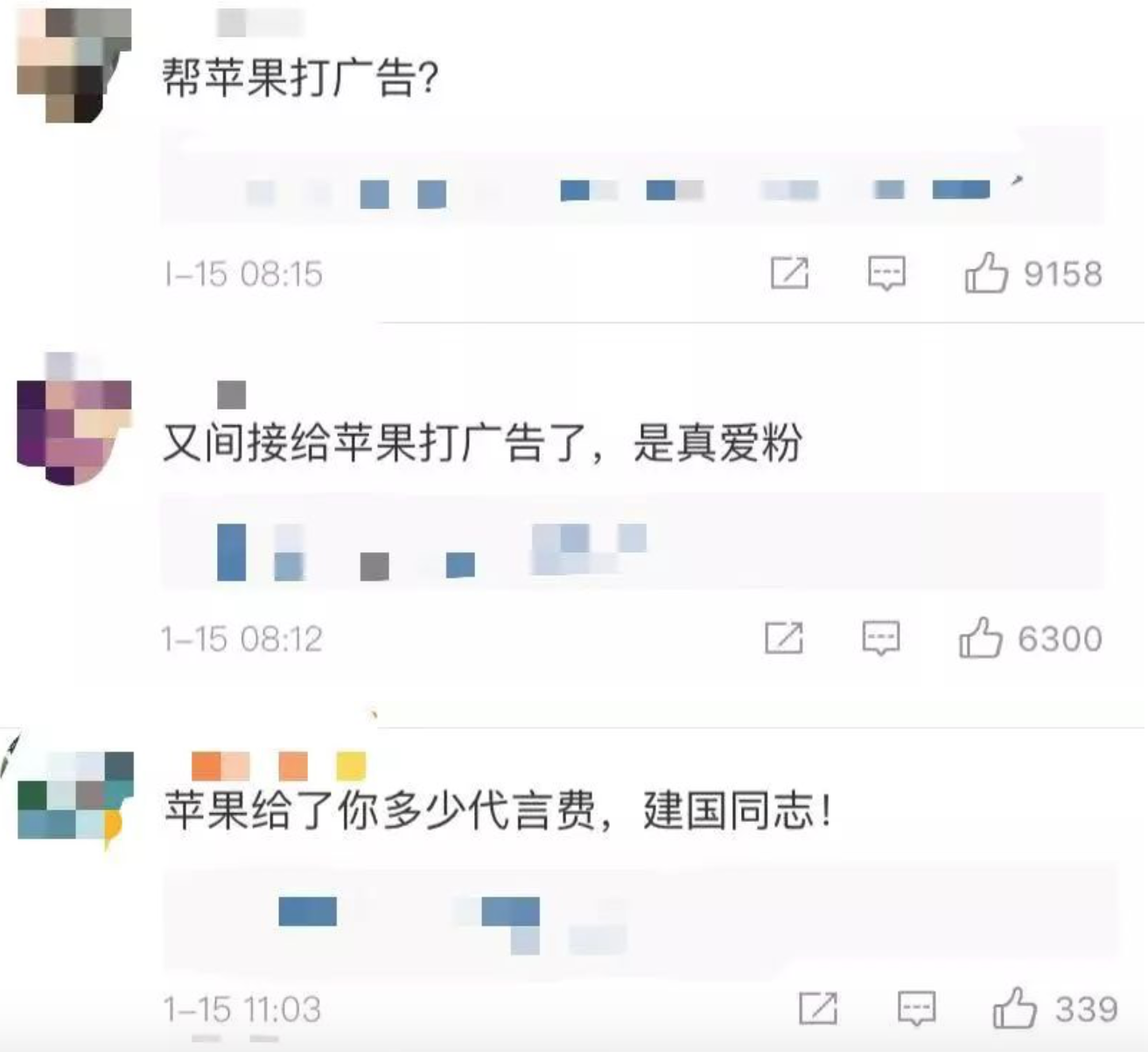Expand blurred replies under first comment
This screenshot has height=1052, width=1148.
coord(632,177)
